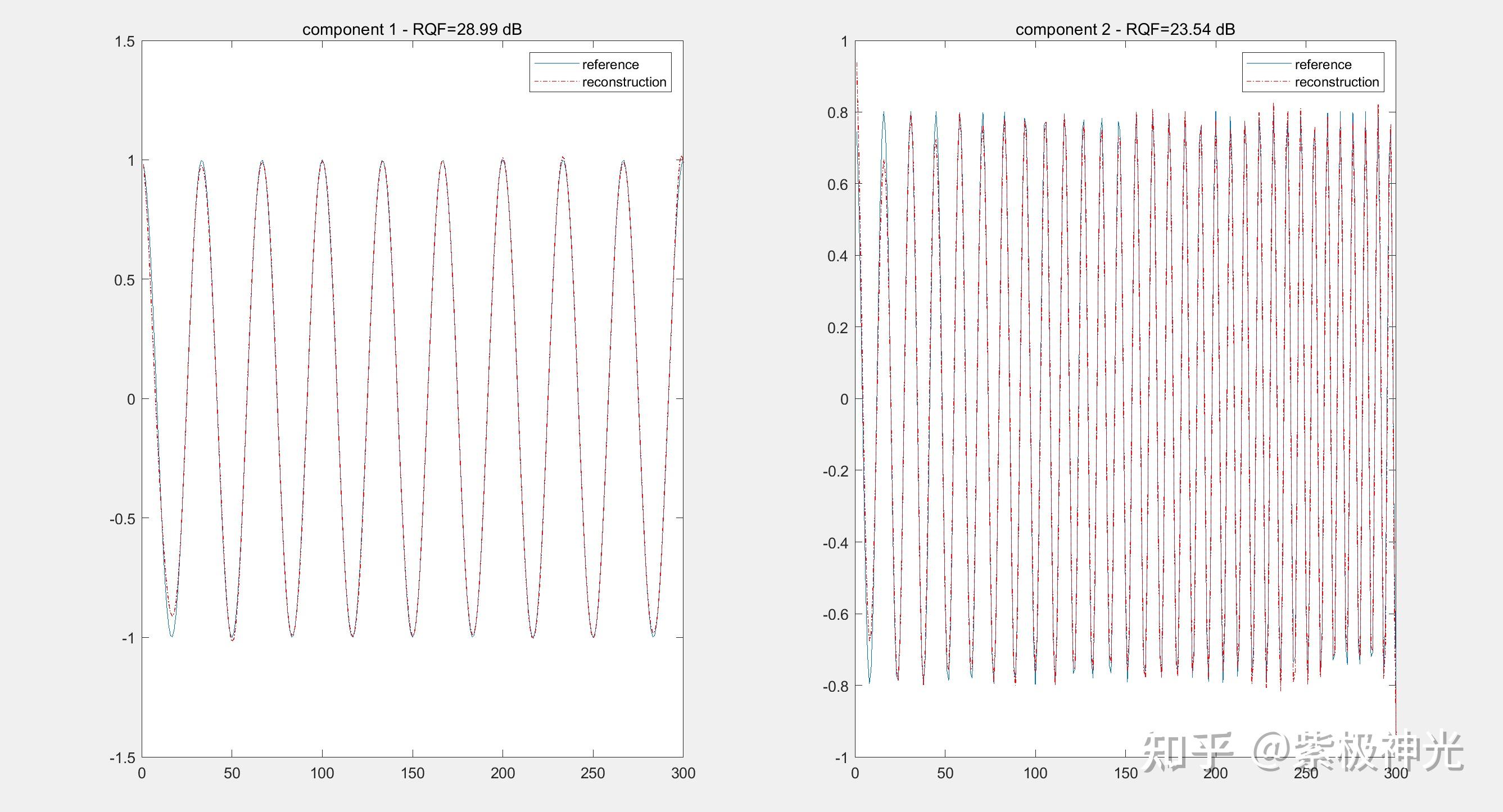Click the Zhihu watermark text

(1302, 751)
